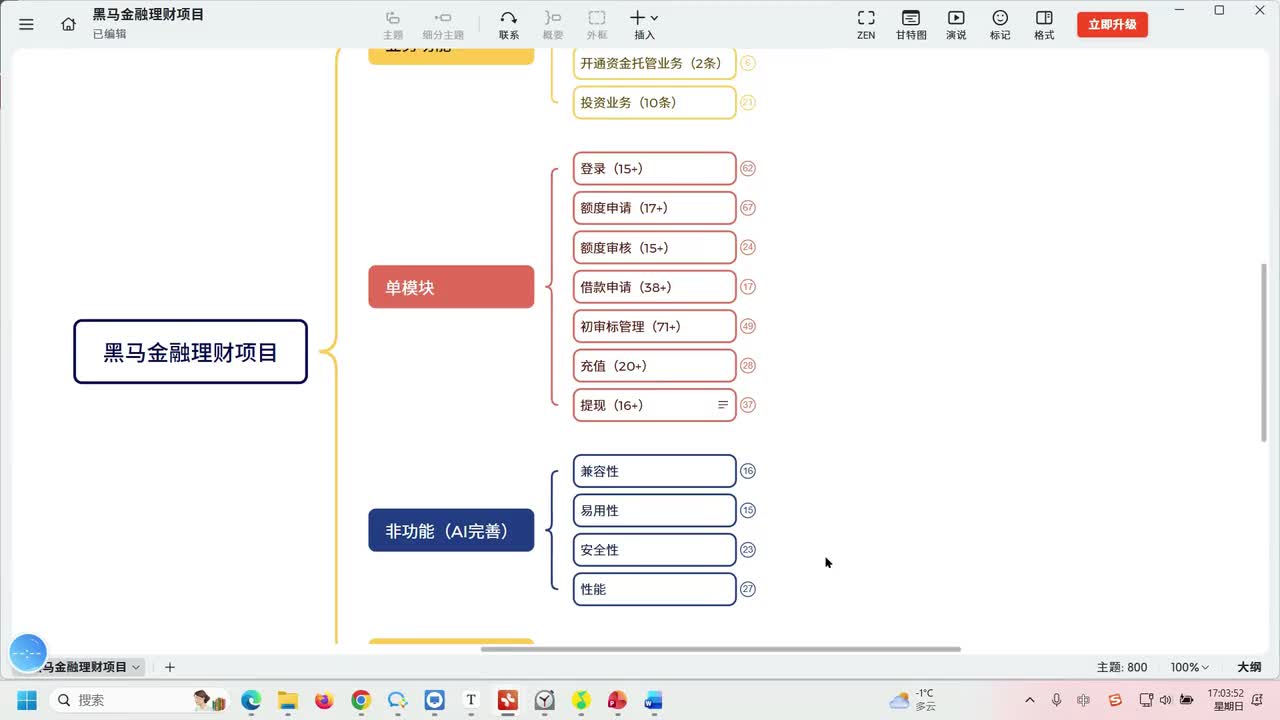Add a Relationship with the 联系 tool
1280x720 pixels.
pyautogui.click(x=509, y=25)
